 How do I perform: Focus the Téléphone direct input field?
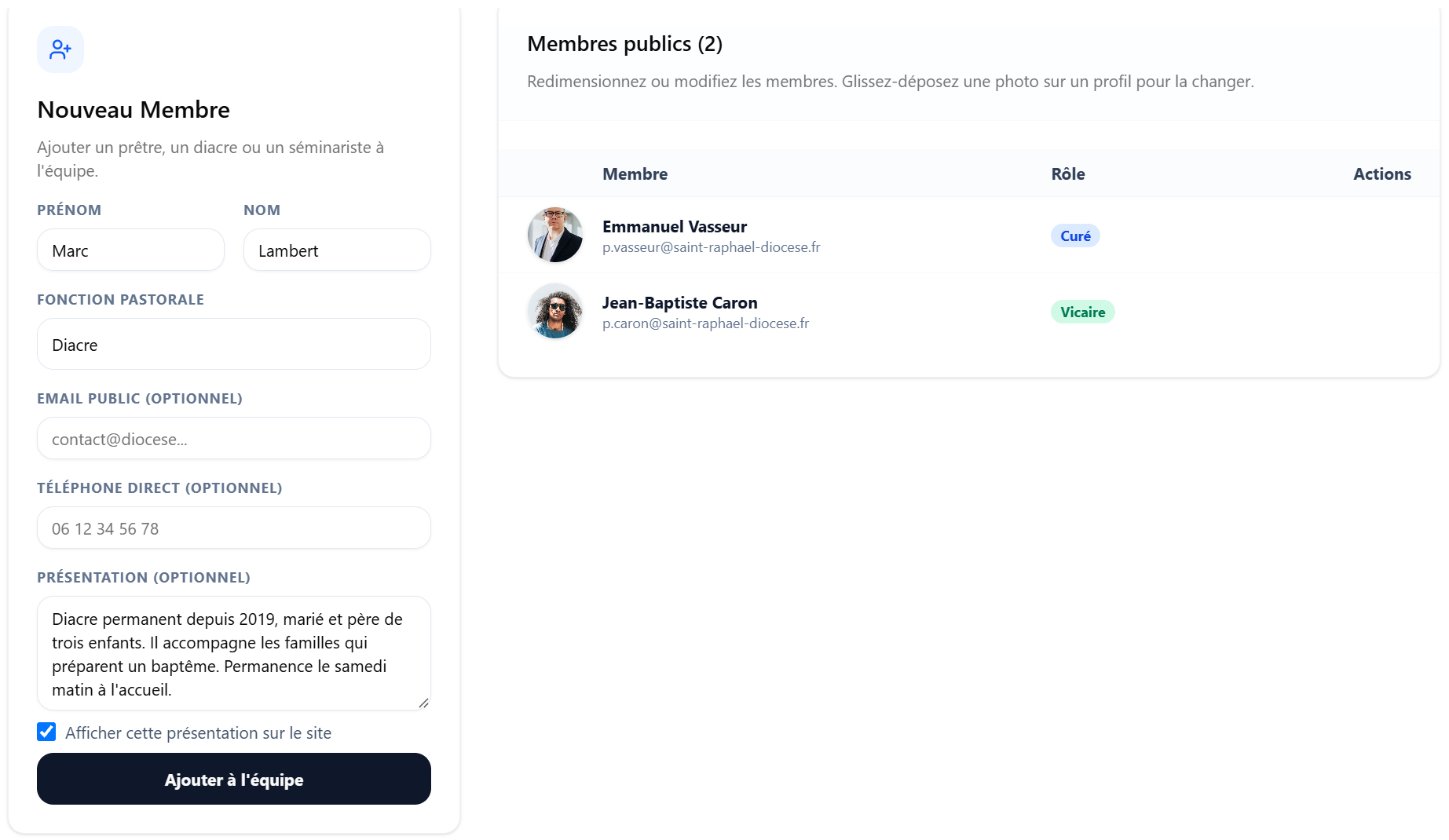click(234, 528)
